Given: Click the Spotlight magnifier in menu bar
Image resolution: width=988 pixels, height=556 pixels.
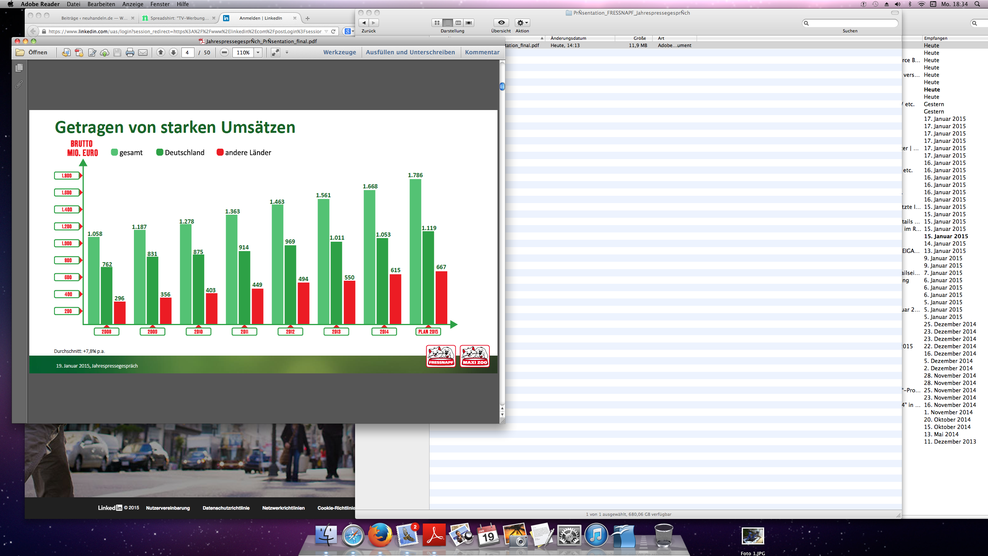Looking at the screenshot, I should coord(977,4).
